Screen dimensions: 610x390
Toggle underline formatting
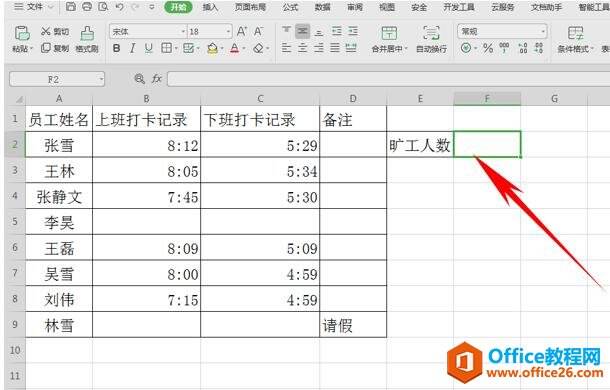149,49
